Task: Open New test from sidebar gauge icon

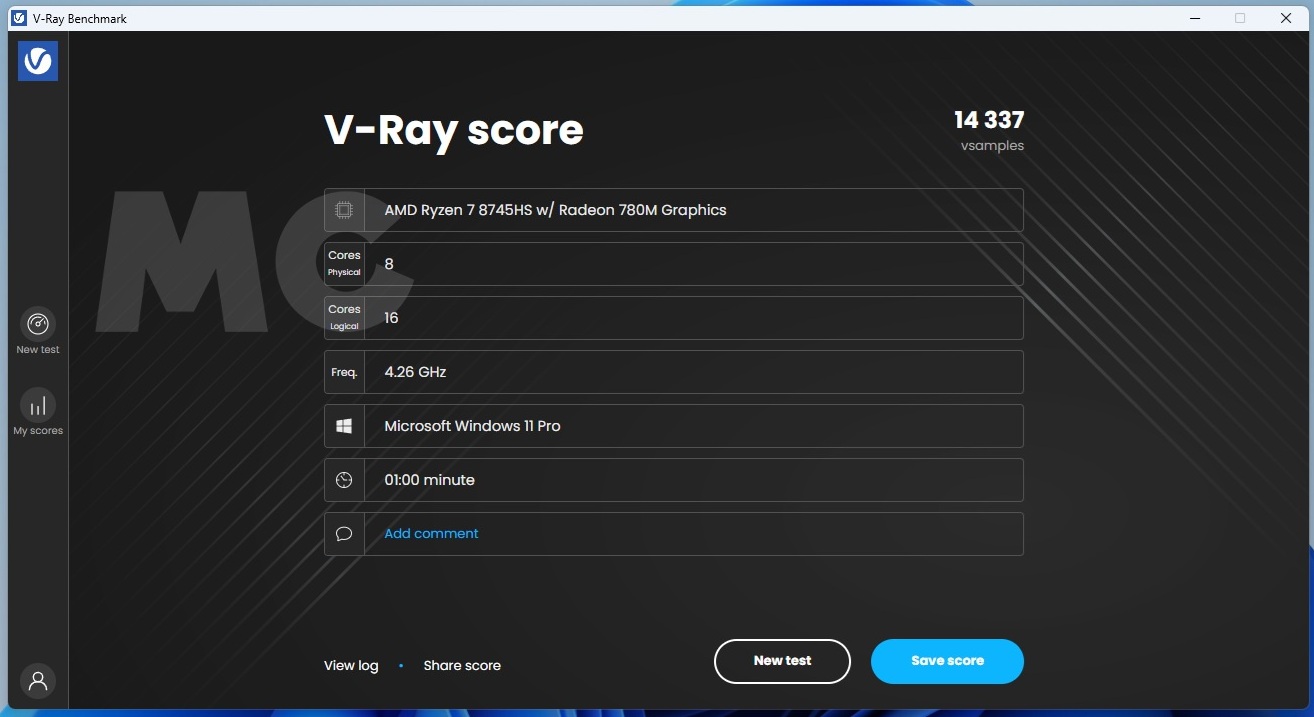Action: [38, 324]
